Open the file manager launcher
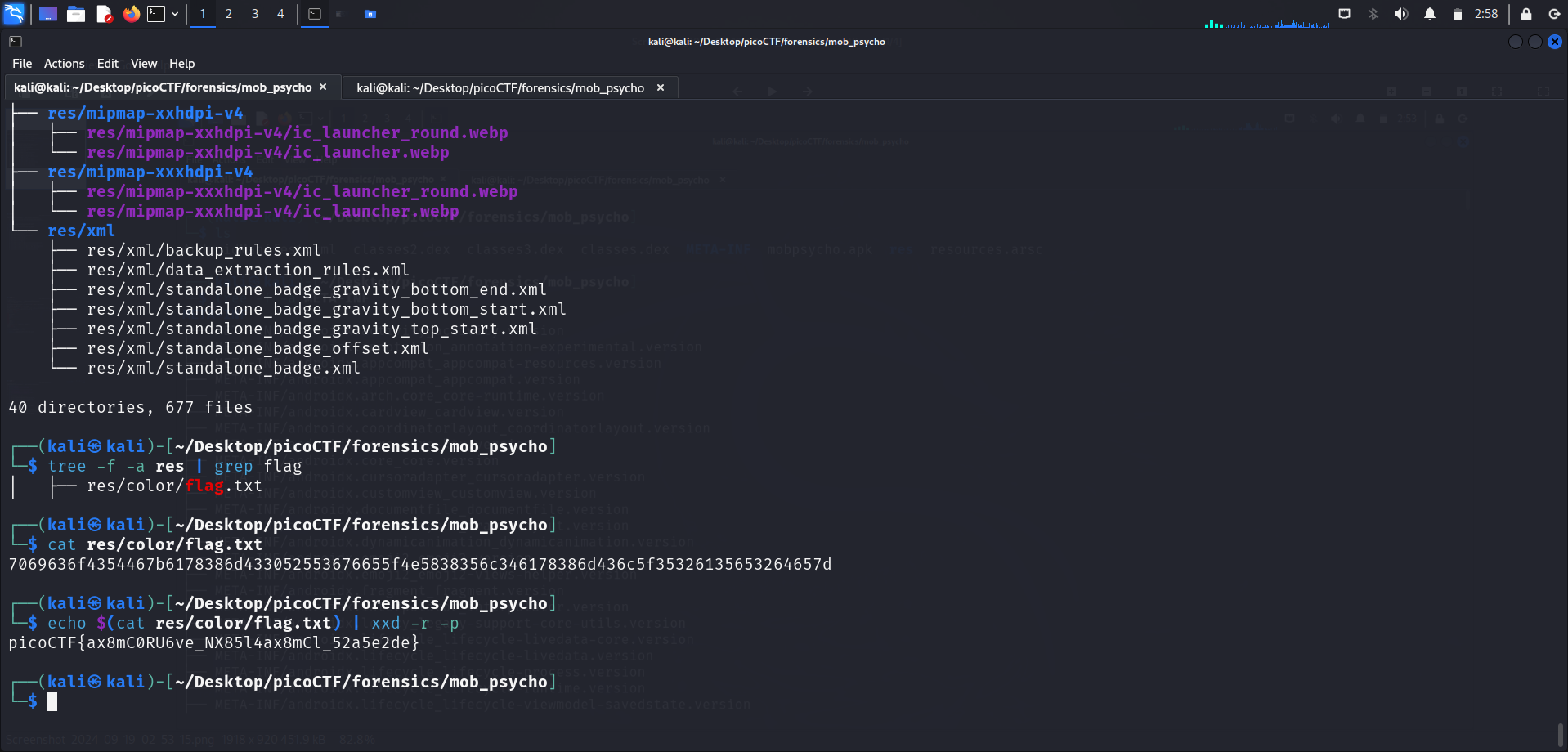 (x=76, y=14)
